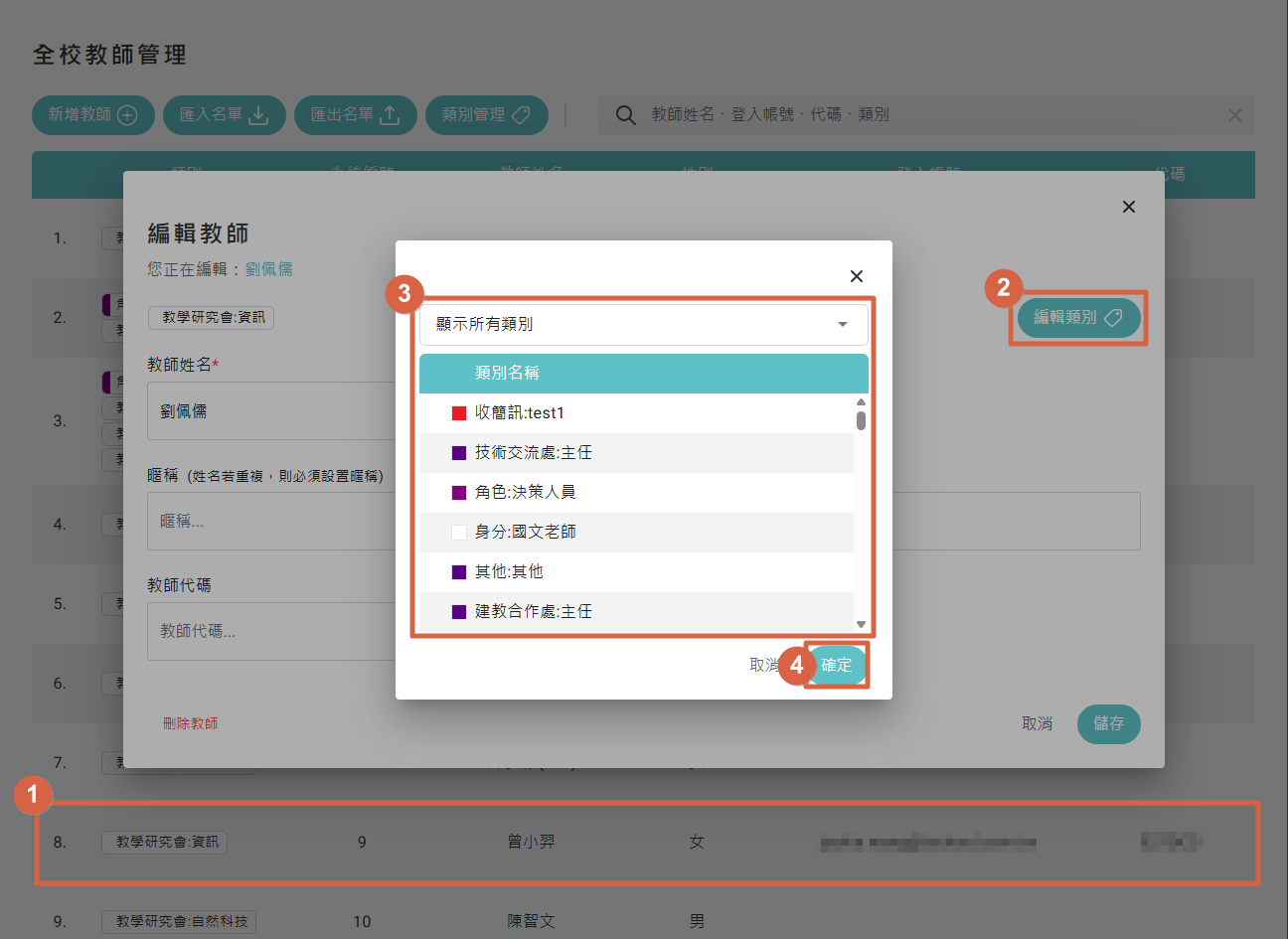Click the 儲存 save button
The height and width of the screenshot is (939, 1288).
(x=1108, y=723)
